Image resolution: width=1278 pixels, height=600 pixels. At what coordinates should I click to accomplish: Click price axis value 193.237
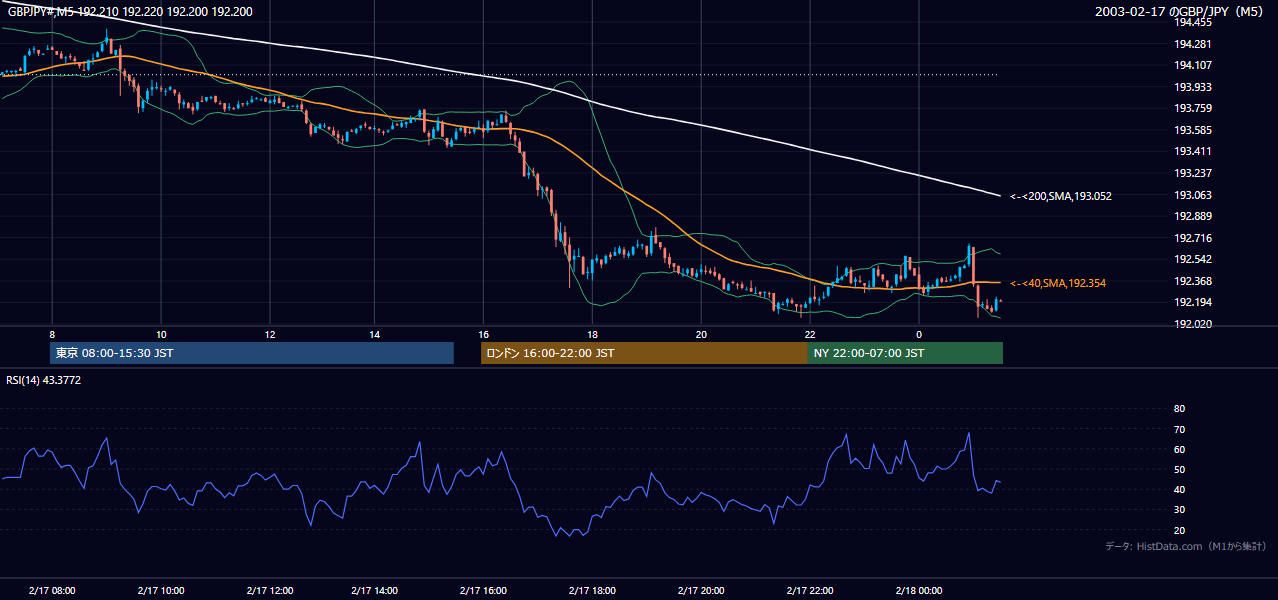1193,173
